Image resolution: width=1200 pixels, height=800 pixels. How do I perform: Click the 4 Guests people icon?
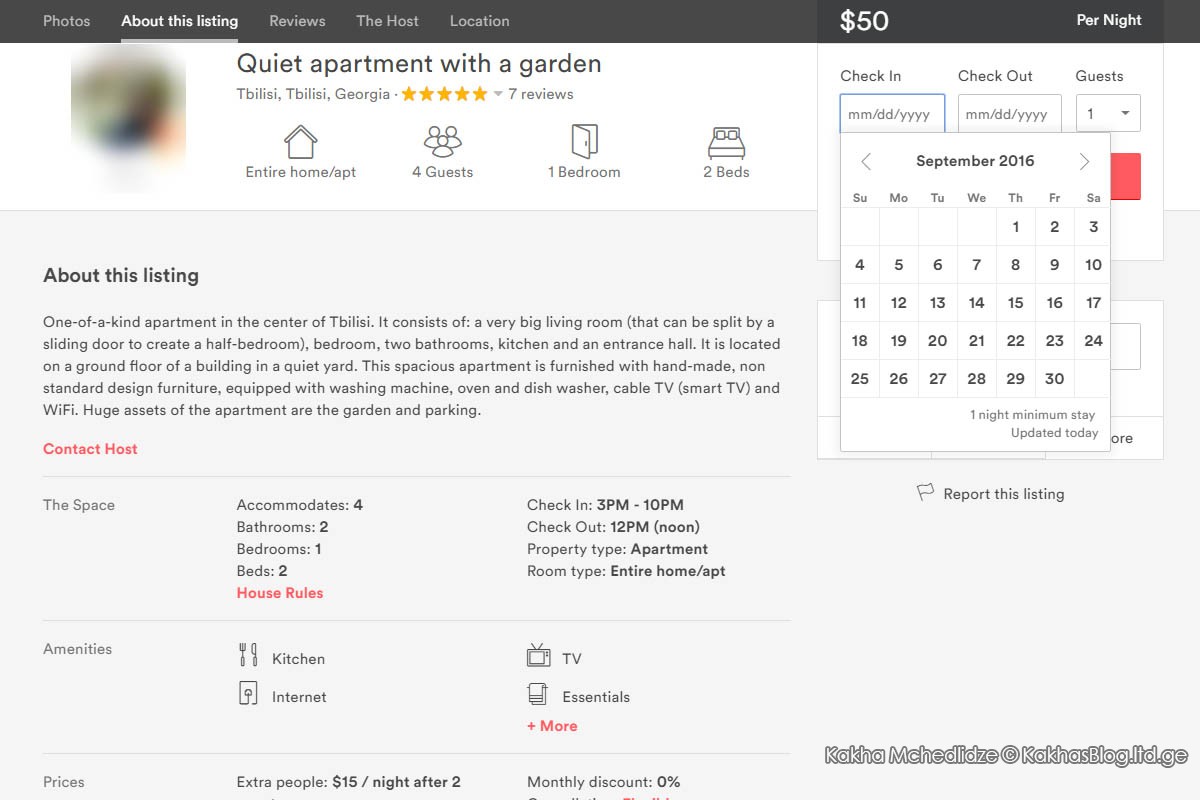pos(442,141)
